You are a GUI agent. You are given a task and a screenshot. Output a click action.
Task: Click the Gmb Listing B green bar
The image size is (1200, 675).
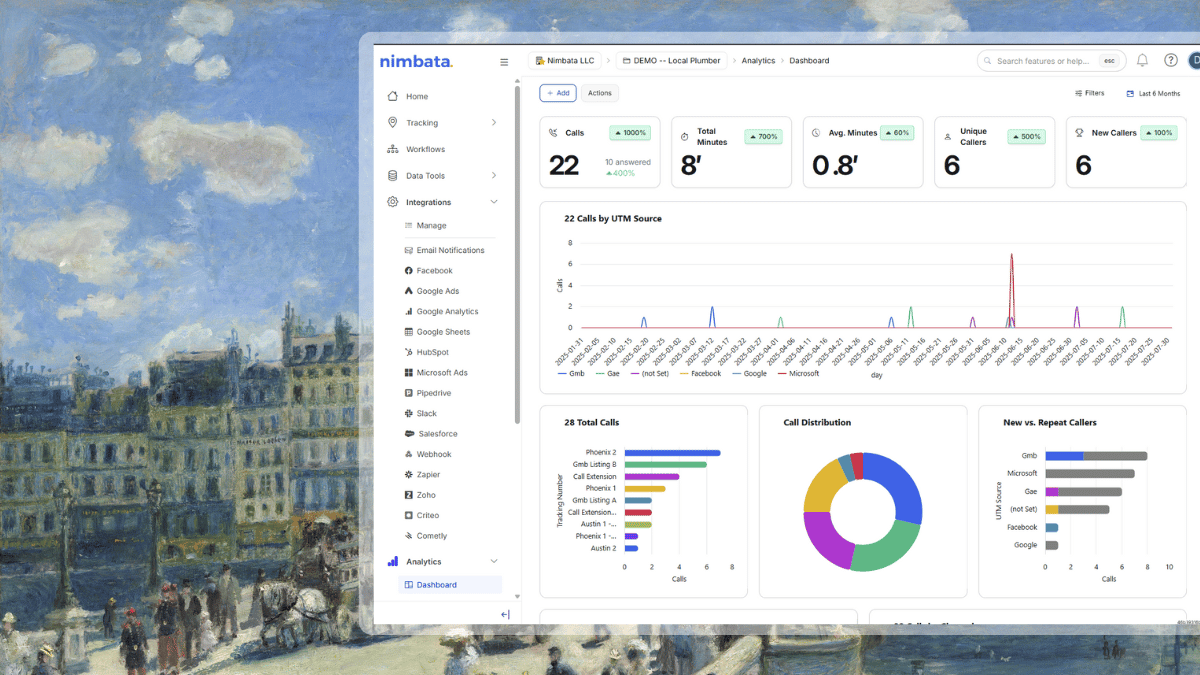(x=665, y=464)
